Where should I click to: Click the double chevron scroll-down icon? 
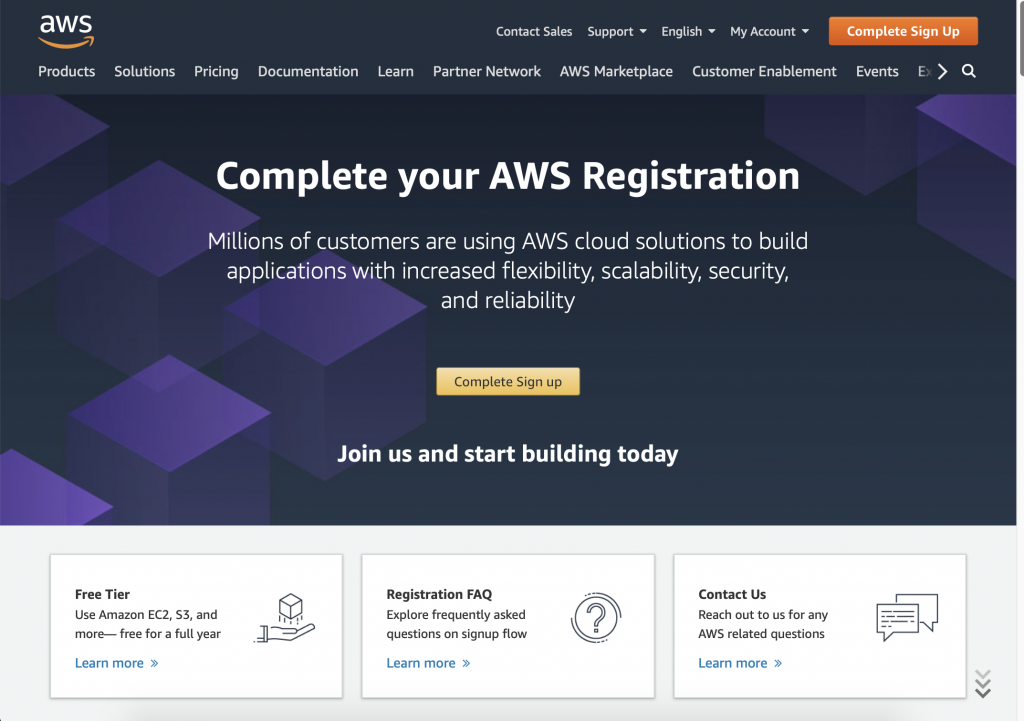click(983, 684)
